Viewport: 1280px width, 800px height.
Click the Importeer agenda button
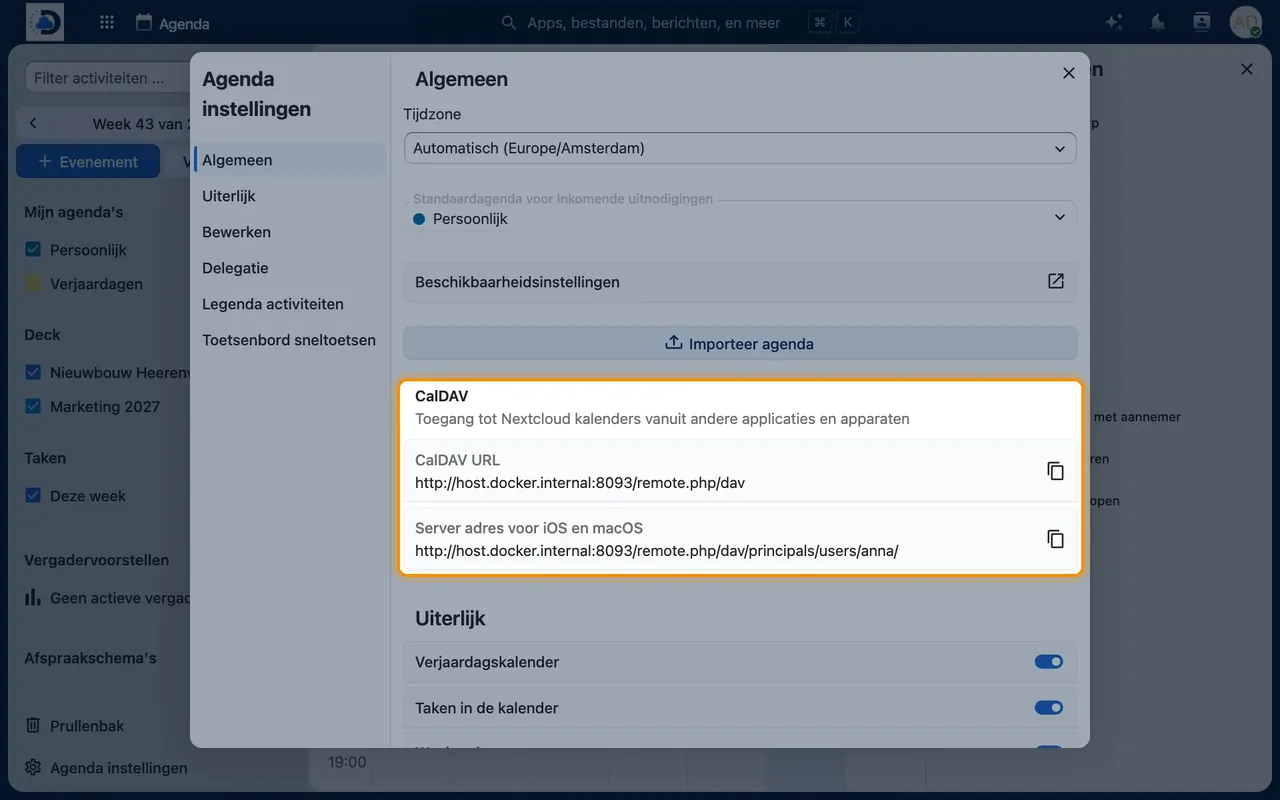(x=740, y=343)
